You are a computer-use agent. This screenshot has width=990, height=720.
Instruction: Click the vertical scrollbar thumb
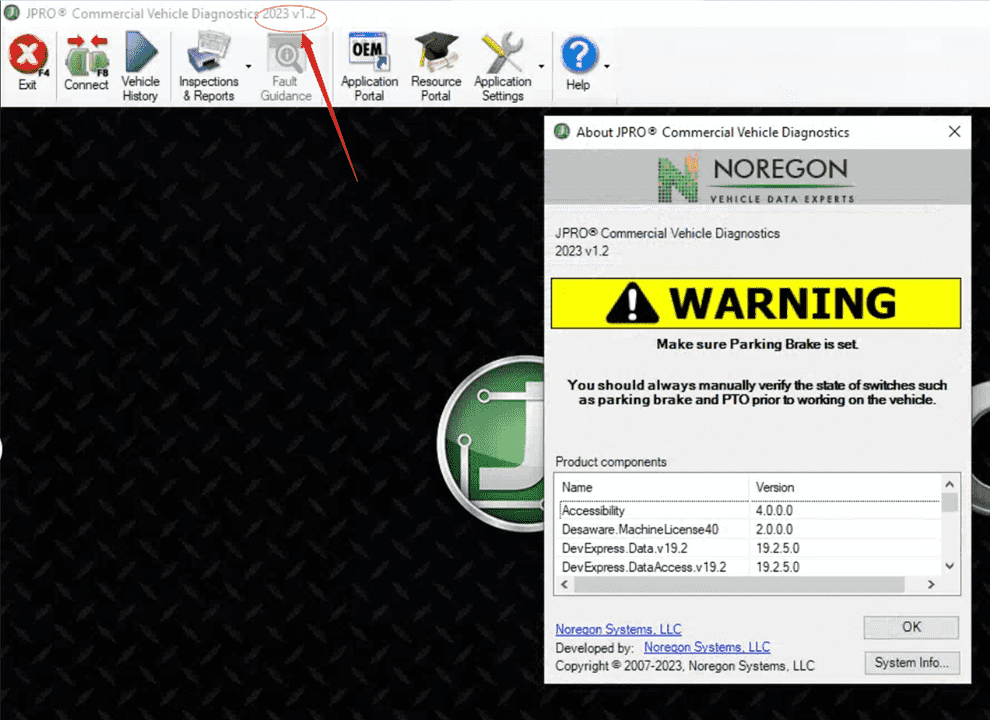pyautogui.click(x=949, y=502)
